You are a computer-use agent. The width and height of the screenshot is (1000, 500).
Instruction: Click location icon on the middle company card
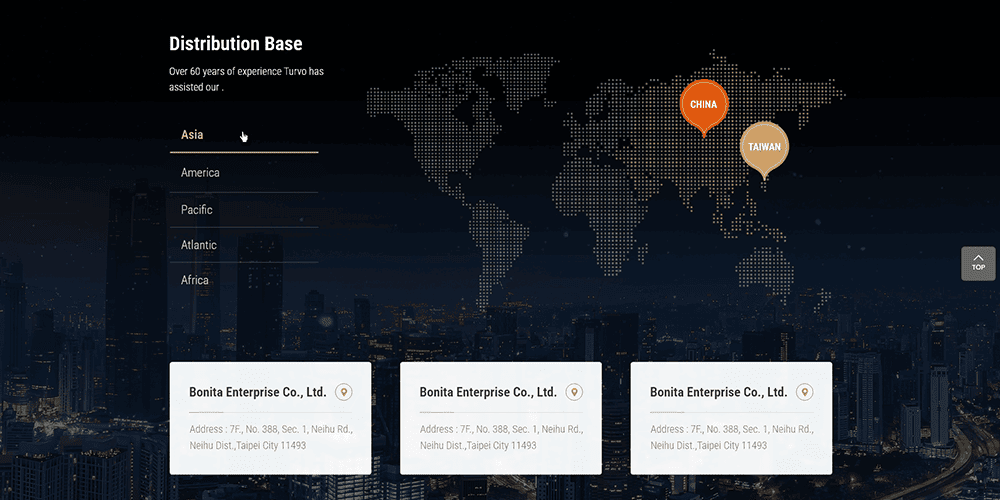(574, 392)
